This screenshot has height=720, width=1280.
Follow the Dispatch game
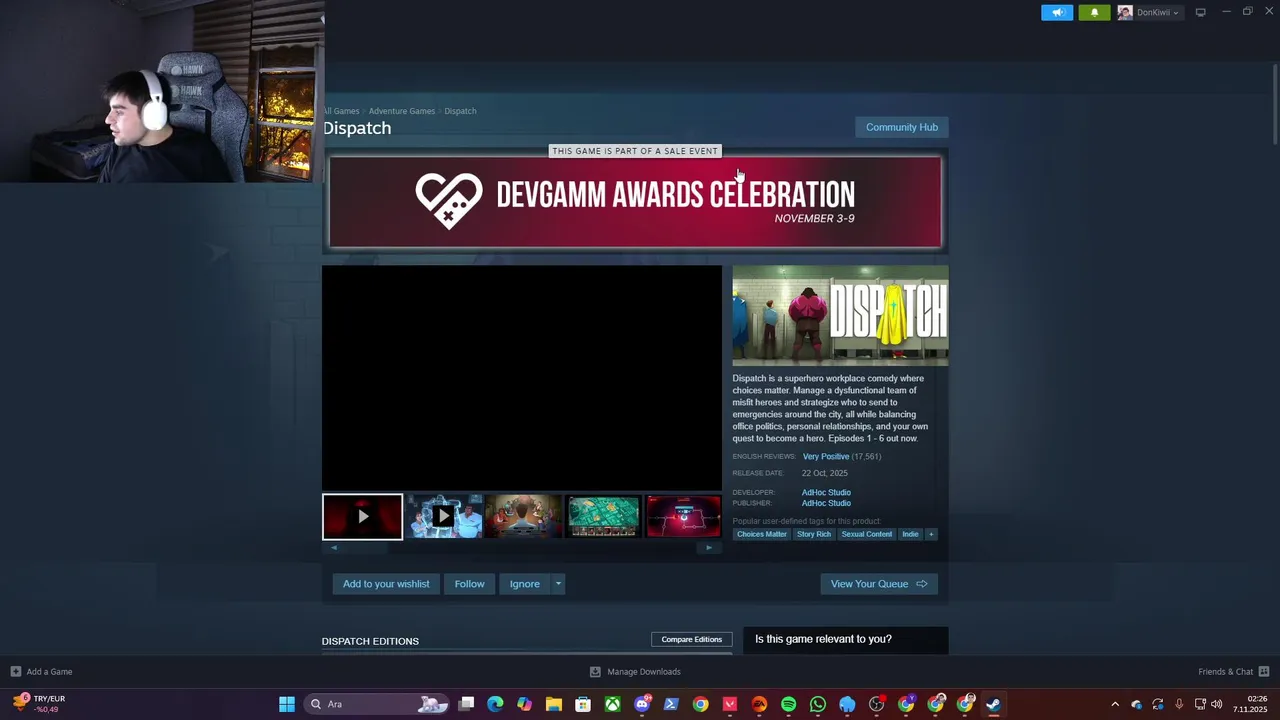[x=469, y=584]
